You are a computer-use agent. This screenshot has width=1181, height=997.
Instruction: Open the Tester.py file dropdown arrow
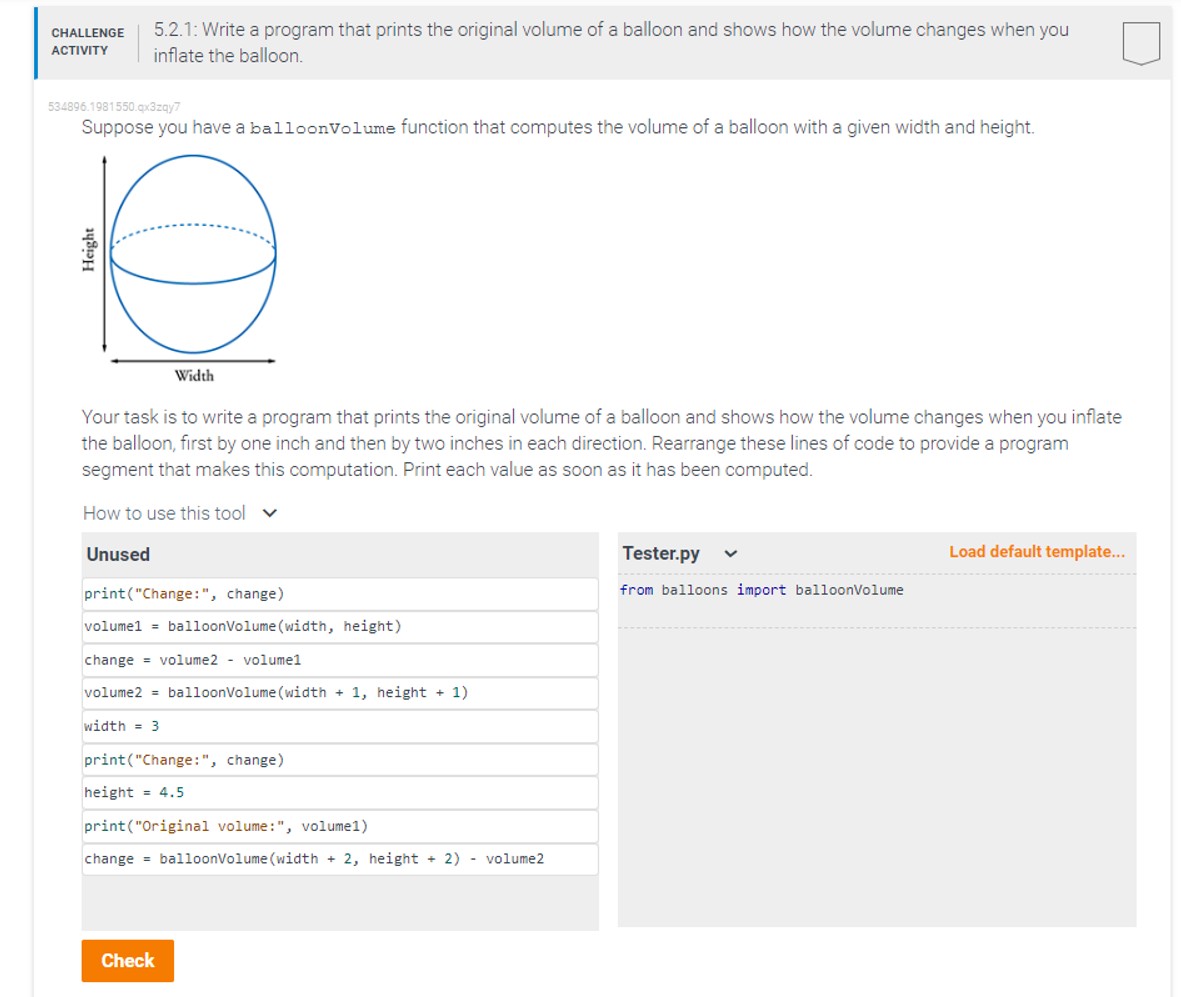[x=731, y=551]
